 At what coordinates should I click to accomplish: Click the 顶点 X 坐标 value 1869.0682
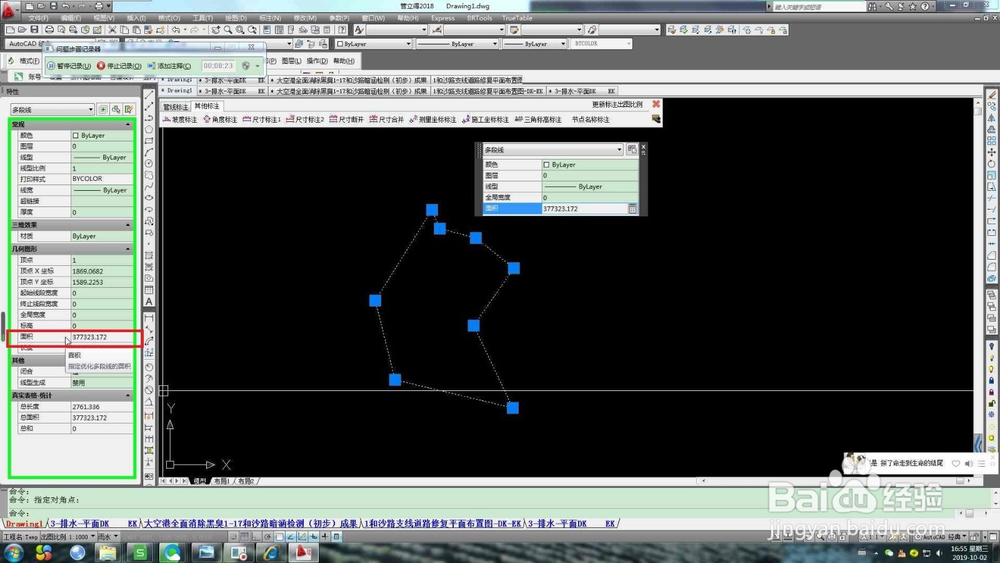click(x=102, y=271)
